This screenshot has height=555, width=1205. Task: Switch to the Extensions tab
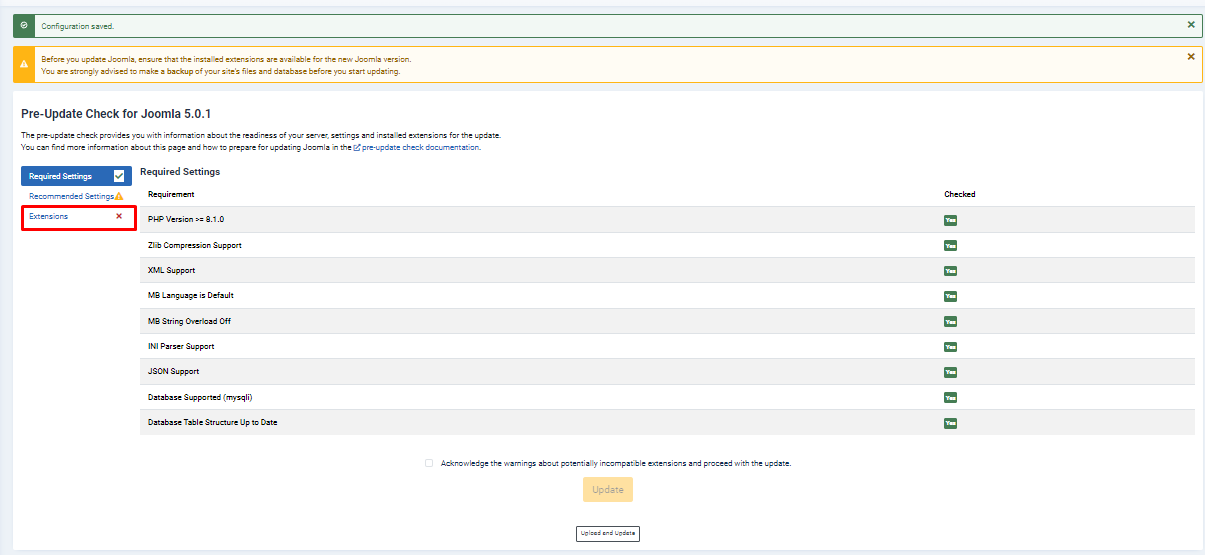(49, 216)
